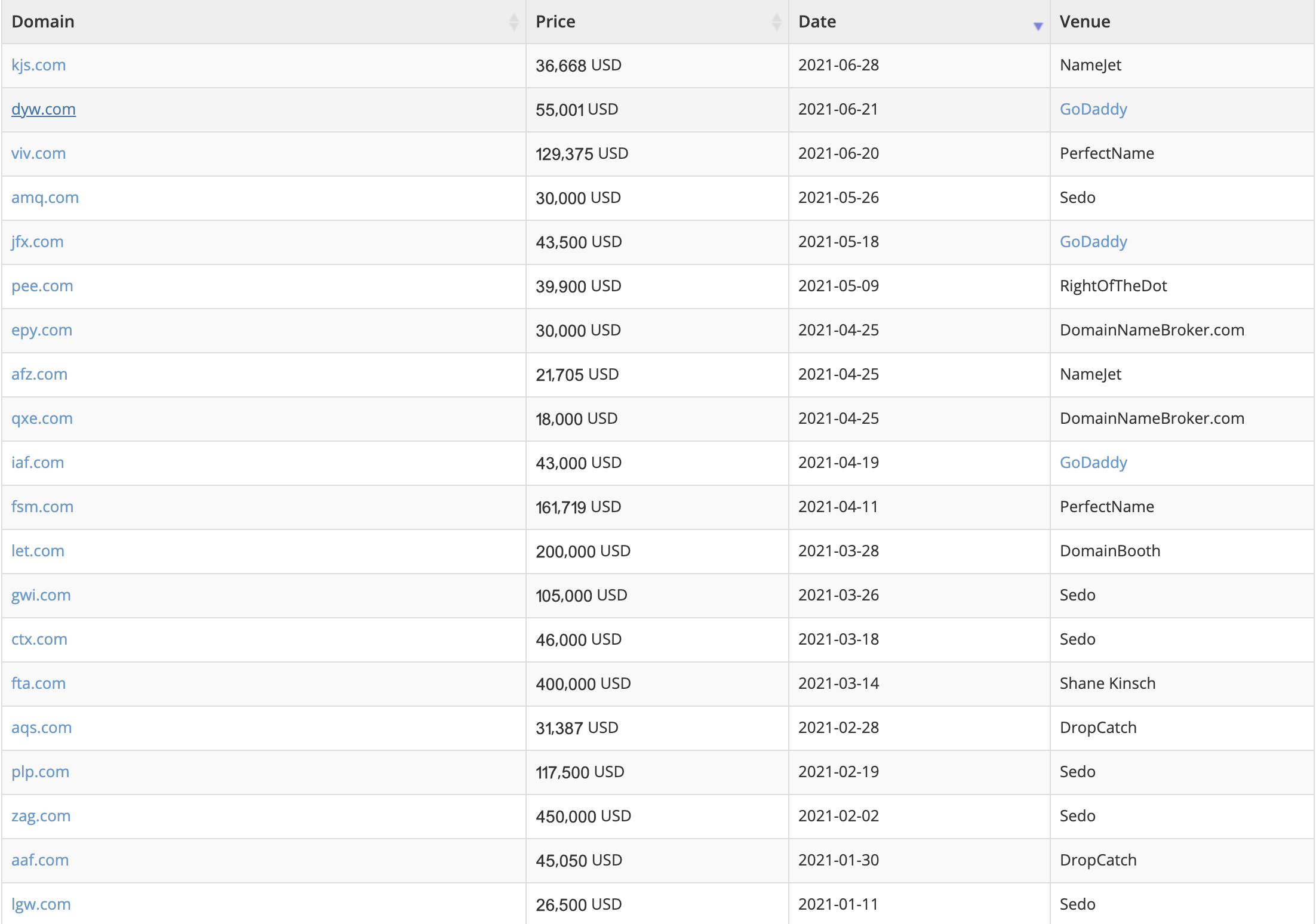Image resolution: width=1316 pixels, height=924 pixels.
Task: Select the fta.com domain link
Action: [x=38, y=683]
